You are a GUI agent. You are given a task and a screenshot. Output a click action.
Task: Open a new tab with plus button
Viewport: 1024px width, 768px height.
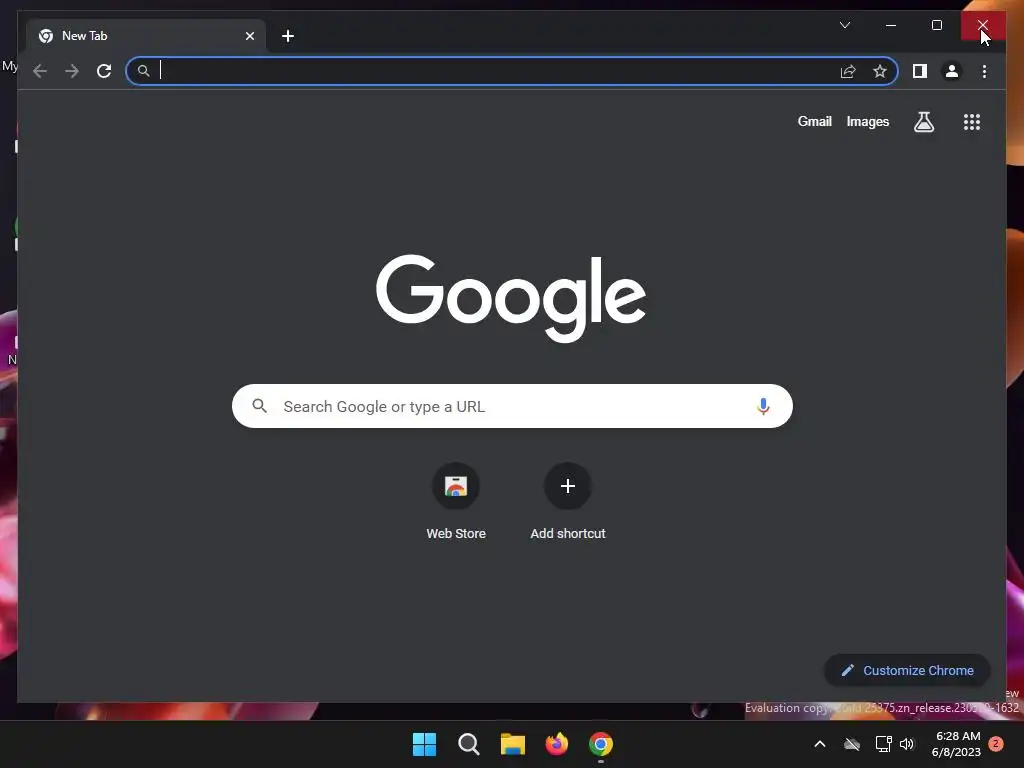pyautogui.click(x=287, y=36)
